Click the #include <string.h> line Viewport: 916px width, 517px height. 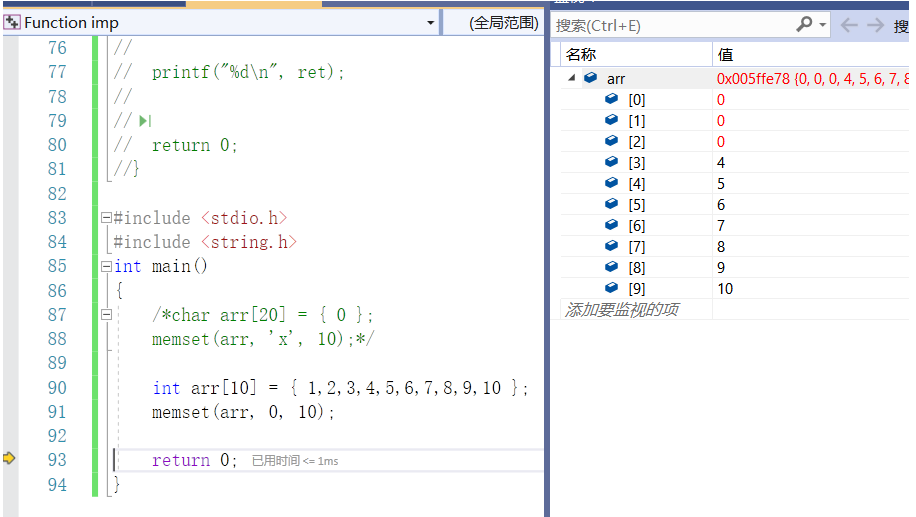(205, 242)
